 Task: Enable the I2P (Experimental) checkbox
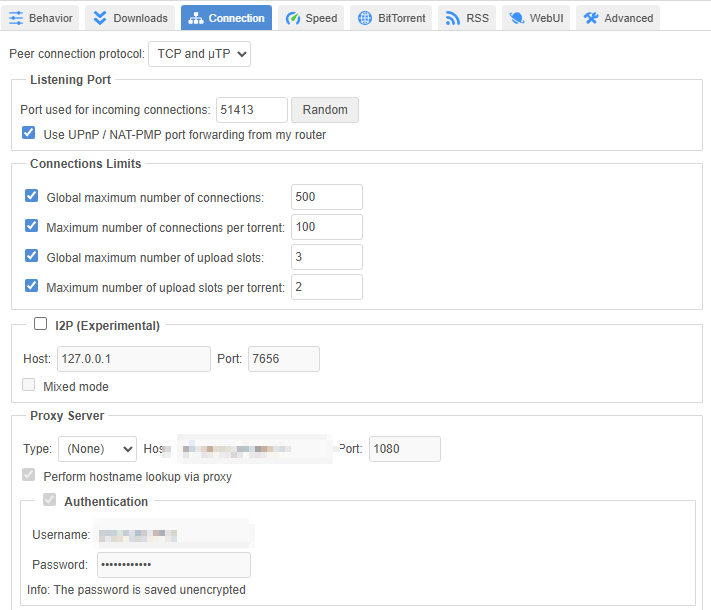click(41, 324)
